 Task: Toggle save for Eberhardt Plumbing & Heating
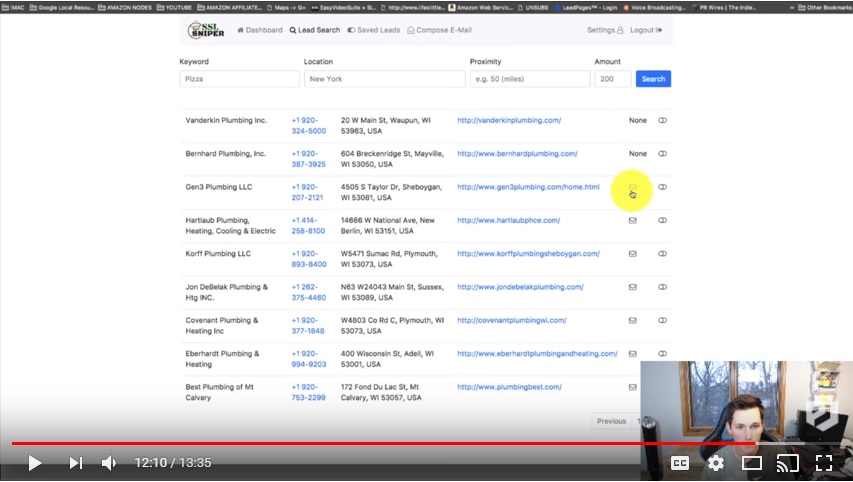[662, 354]
